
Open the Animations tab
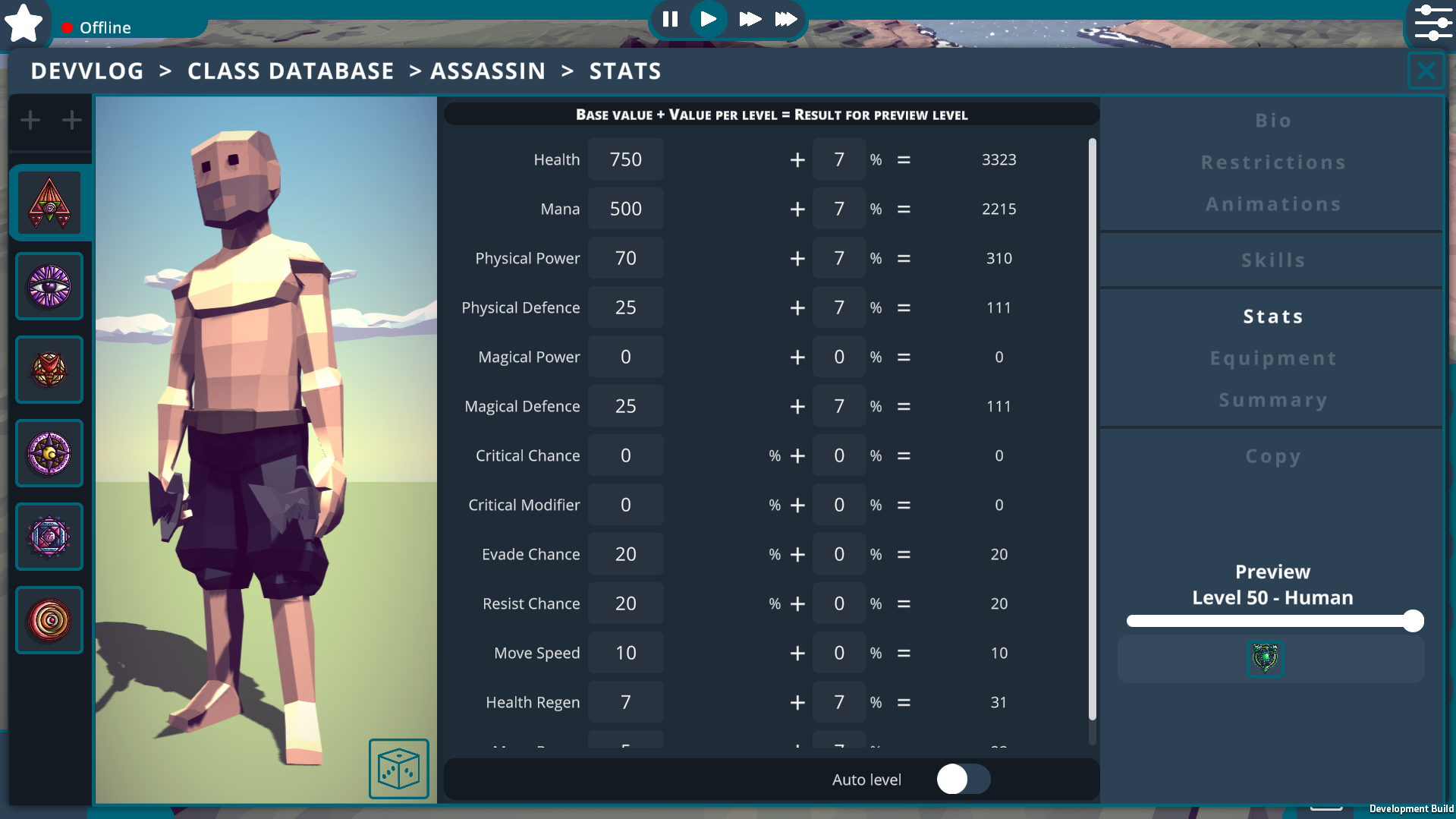1273,204
